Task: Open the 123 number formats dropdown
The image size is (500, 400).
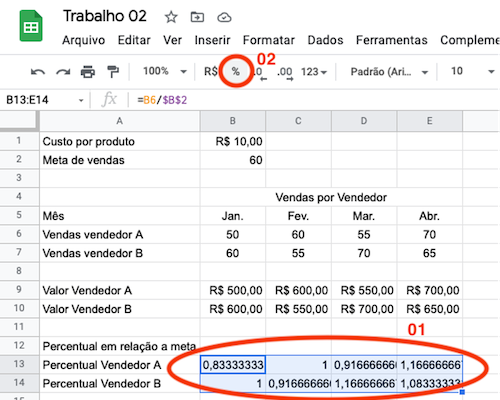Action: (314, 72)
